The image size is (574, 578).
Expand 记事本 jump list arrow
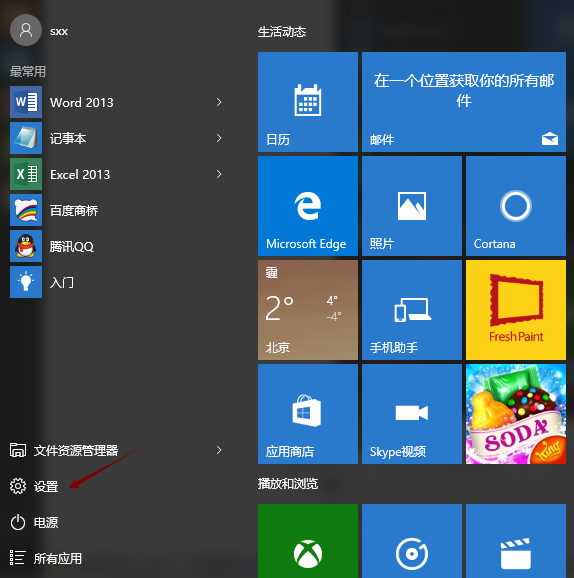pos(219,138)
